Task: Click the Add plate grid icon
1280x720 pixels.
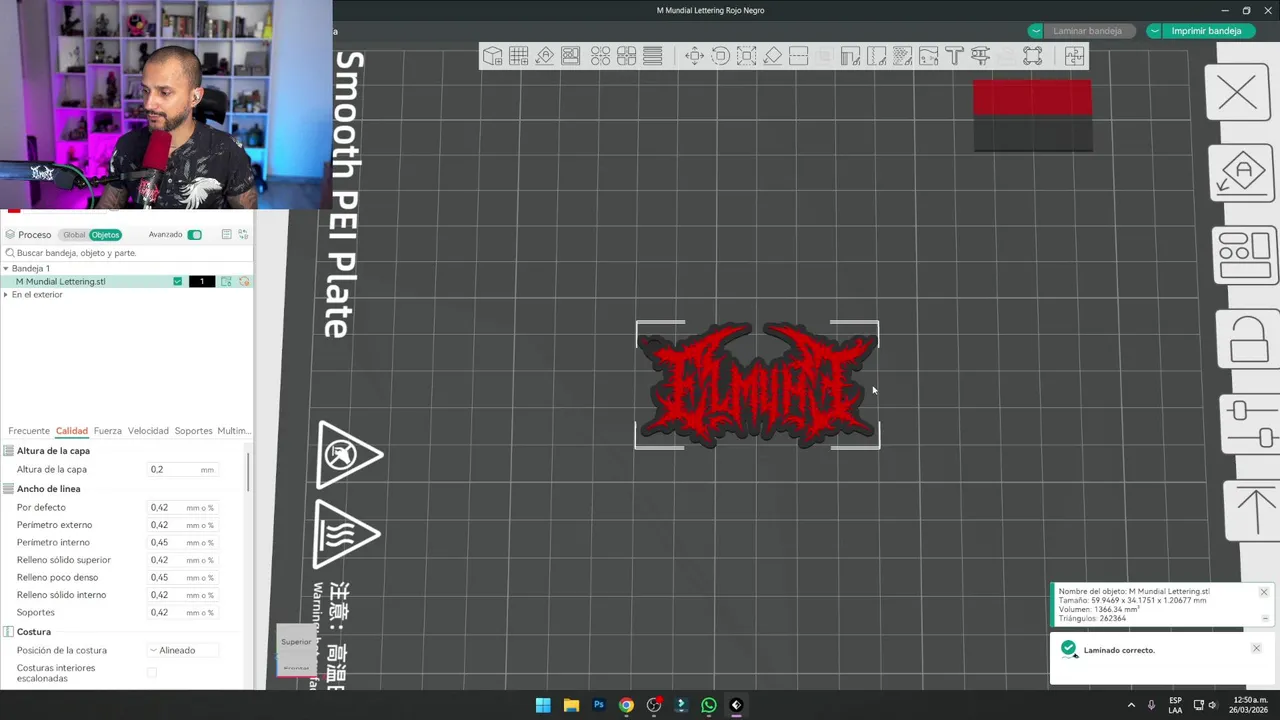Action: click(x=519, y=57)
